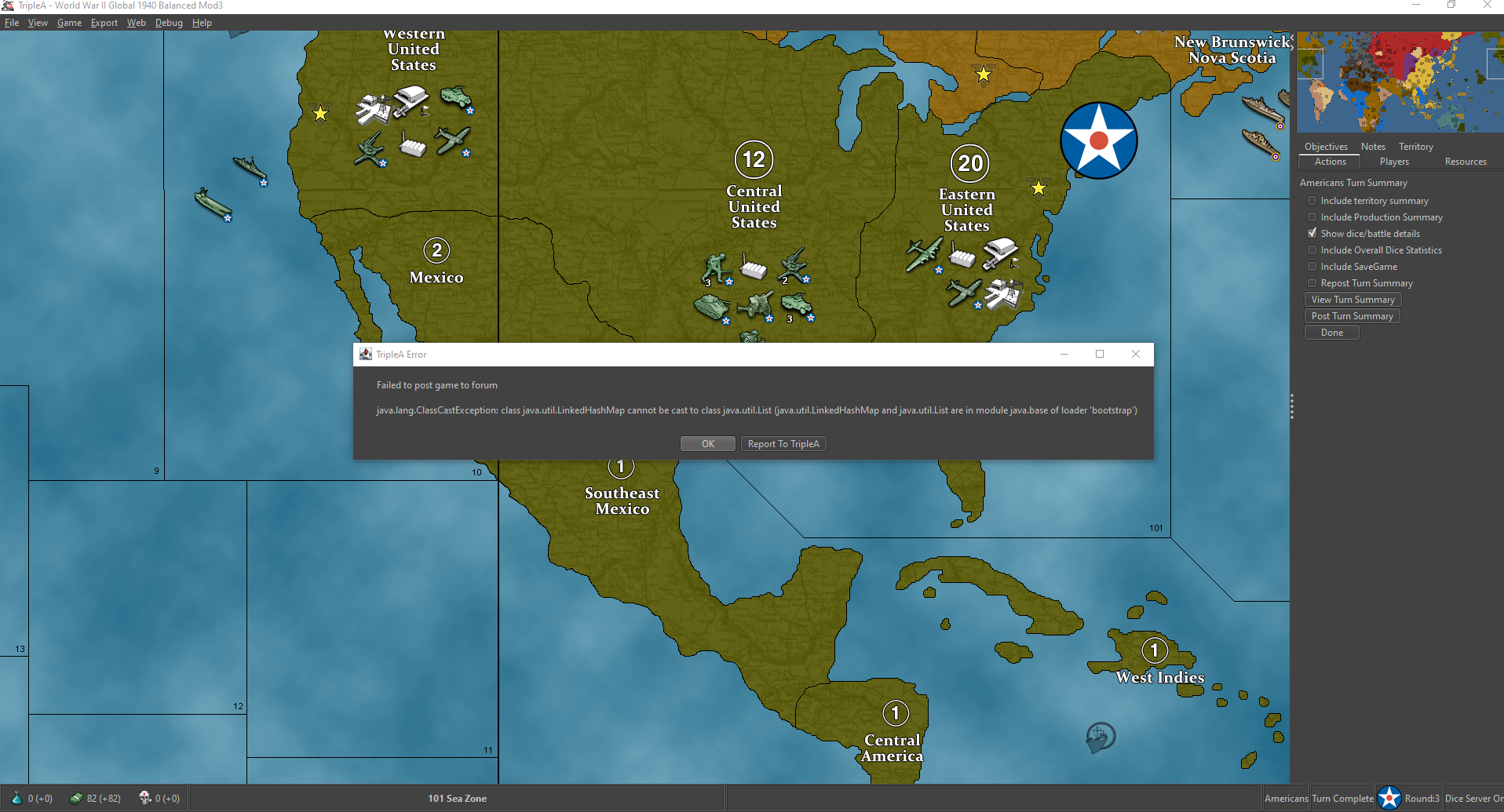Click the PUs money icon in status bar
Viewport: 1504px width, 812px height.
click(76, 798)
